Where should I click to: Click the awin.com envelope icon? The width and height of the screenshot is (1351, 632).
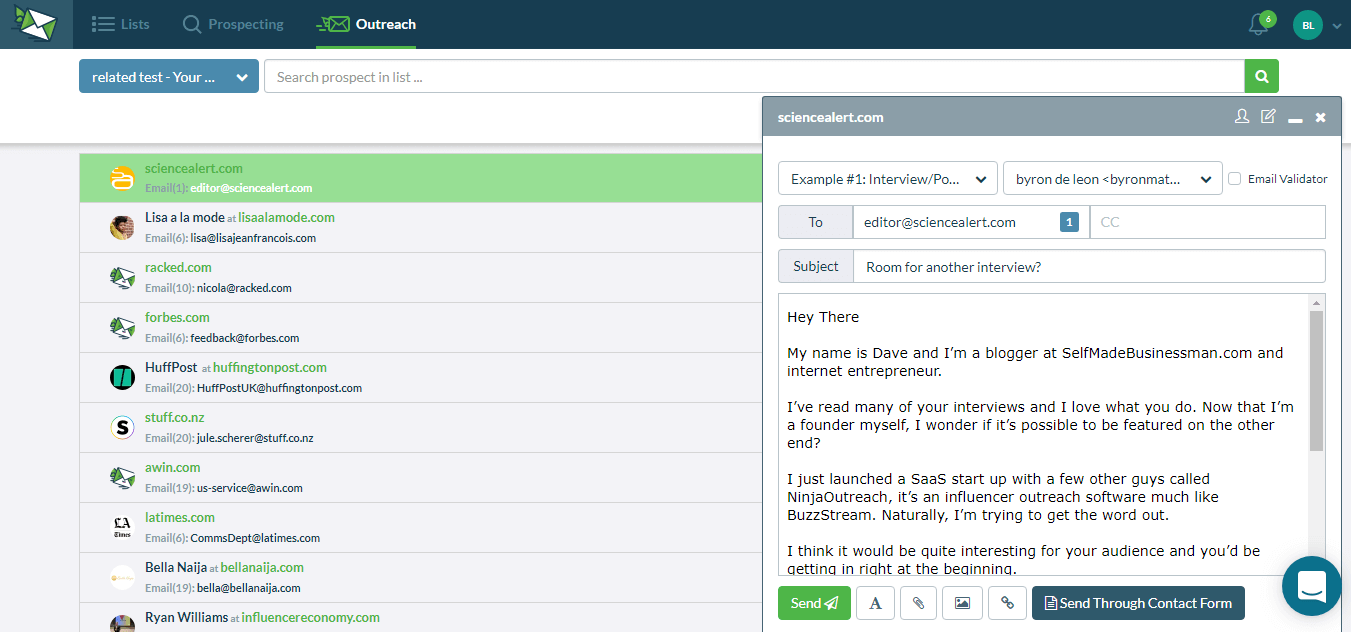[x=122, y=477]
